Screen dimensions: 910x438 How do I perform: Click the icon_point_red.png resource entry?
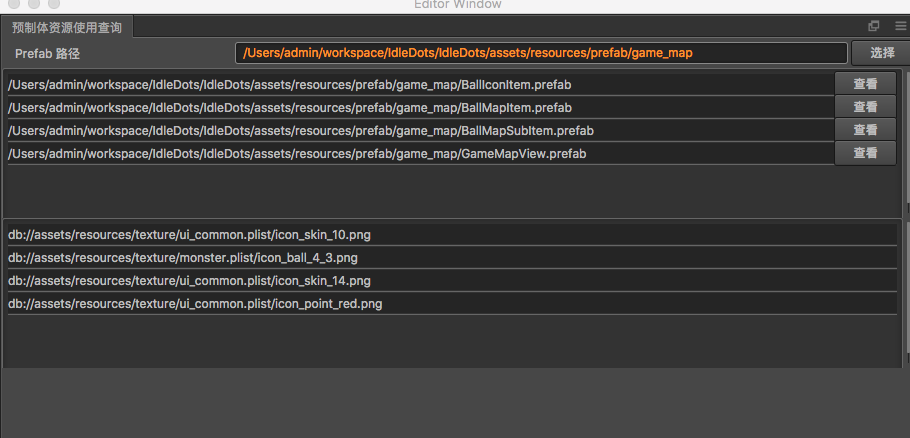pyautogui.click(x=450, y=303)
